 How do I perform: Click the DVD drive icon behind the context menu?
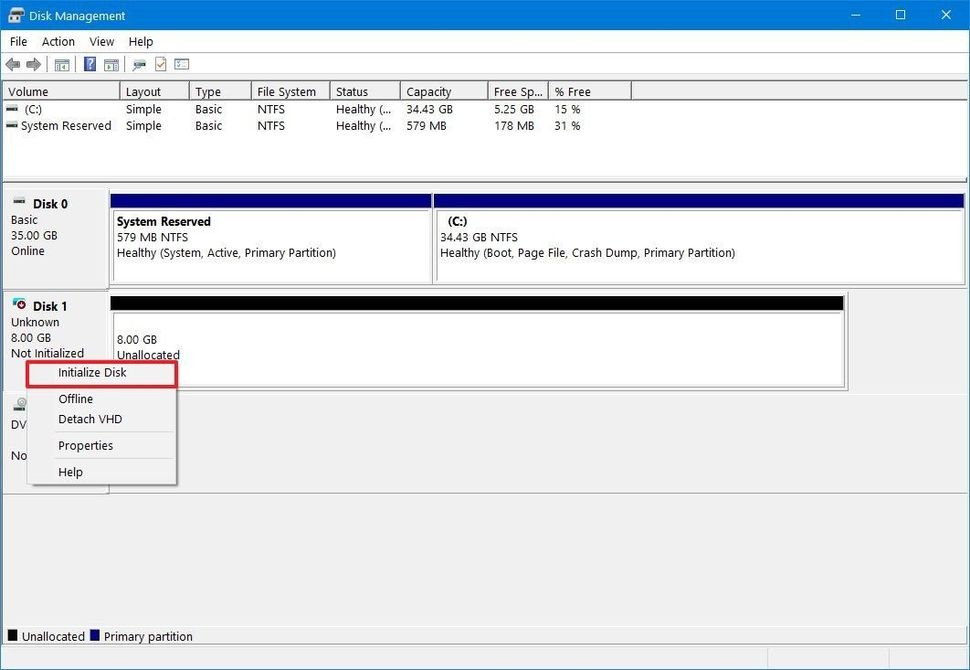(19, 404)
